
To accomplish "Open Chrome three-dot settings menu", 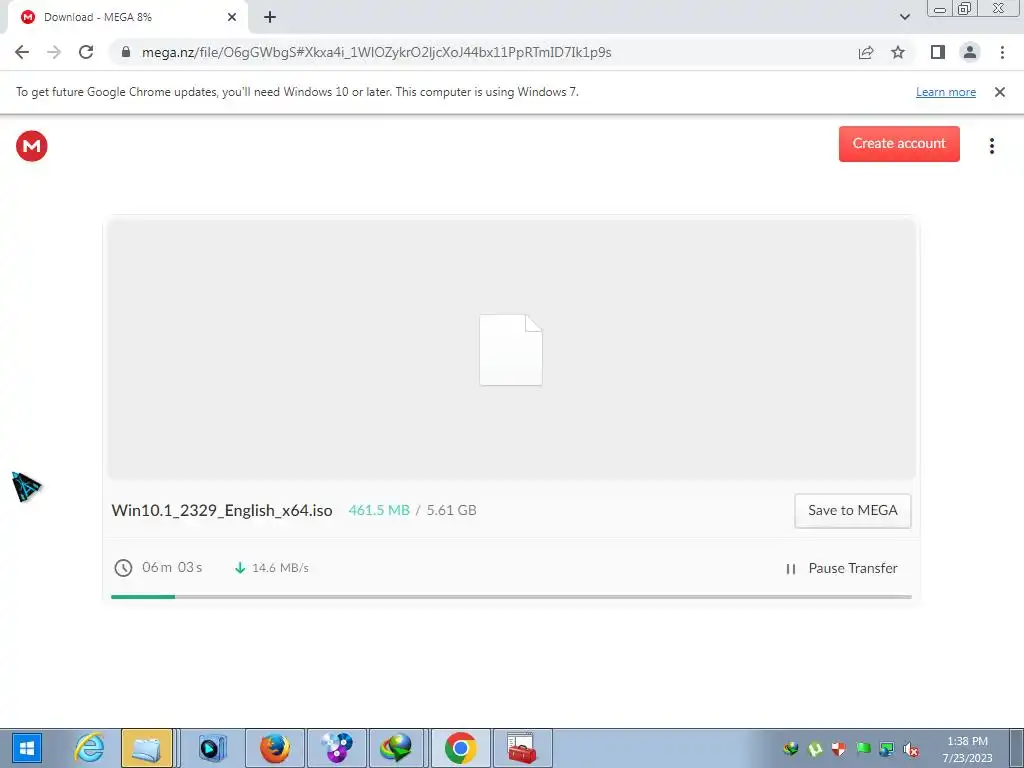I will coord(1002,52).
